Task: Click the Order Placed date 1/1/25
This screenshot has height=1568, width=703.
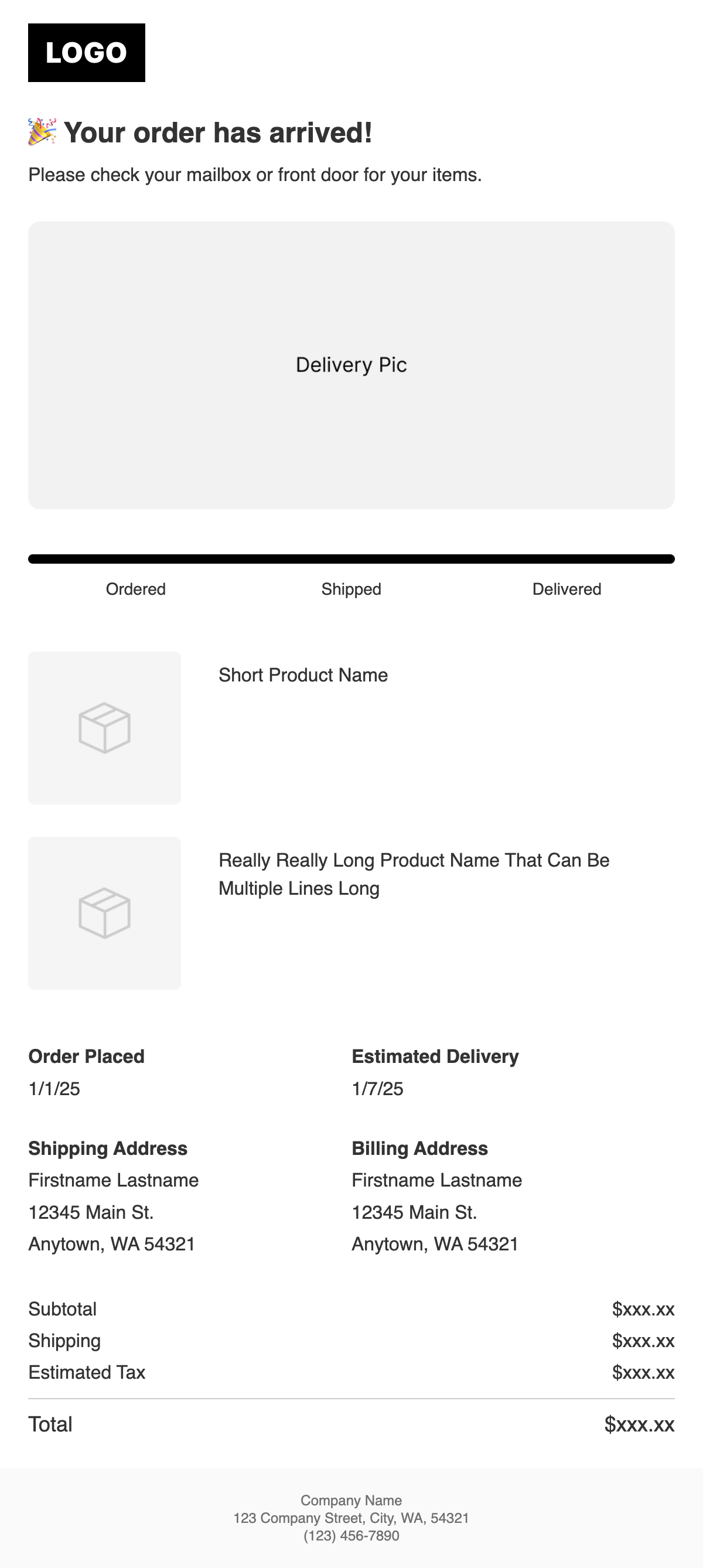Action: point(54,1088)
